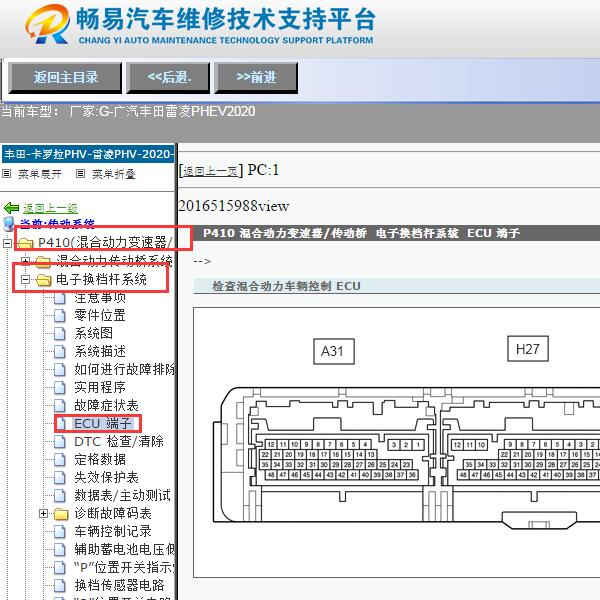600x600 pixels.
Task: Open the 辅助蓄电池电压低 page
Action: [124, 549]
